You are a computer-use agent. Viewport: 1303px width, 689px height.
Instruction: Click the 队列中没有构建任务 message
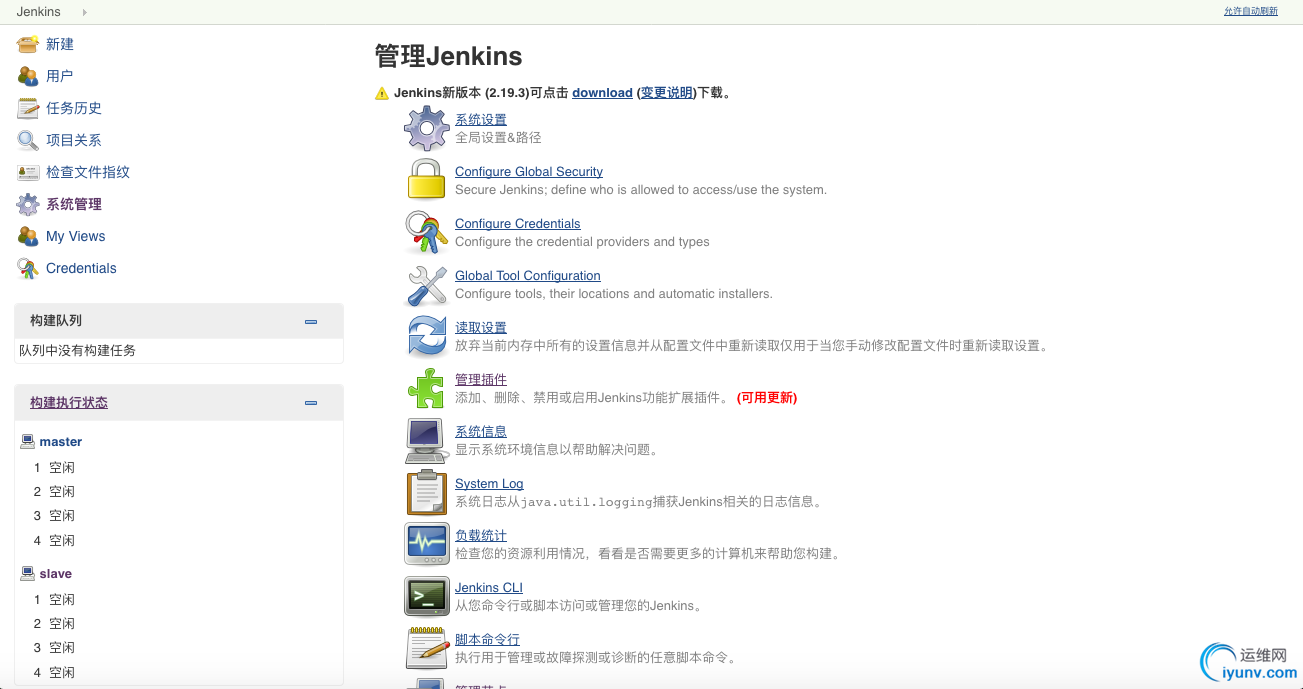pos(78,351)
